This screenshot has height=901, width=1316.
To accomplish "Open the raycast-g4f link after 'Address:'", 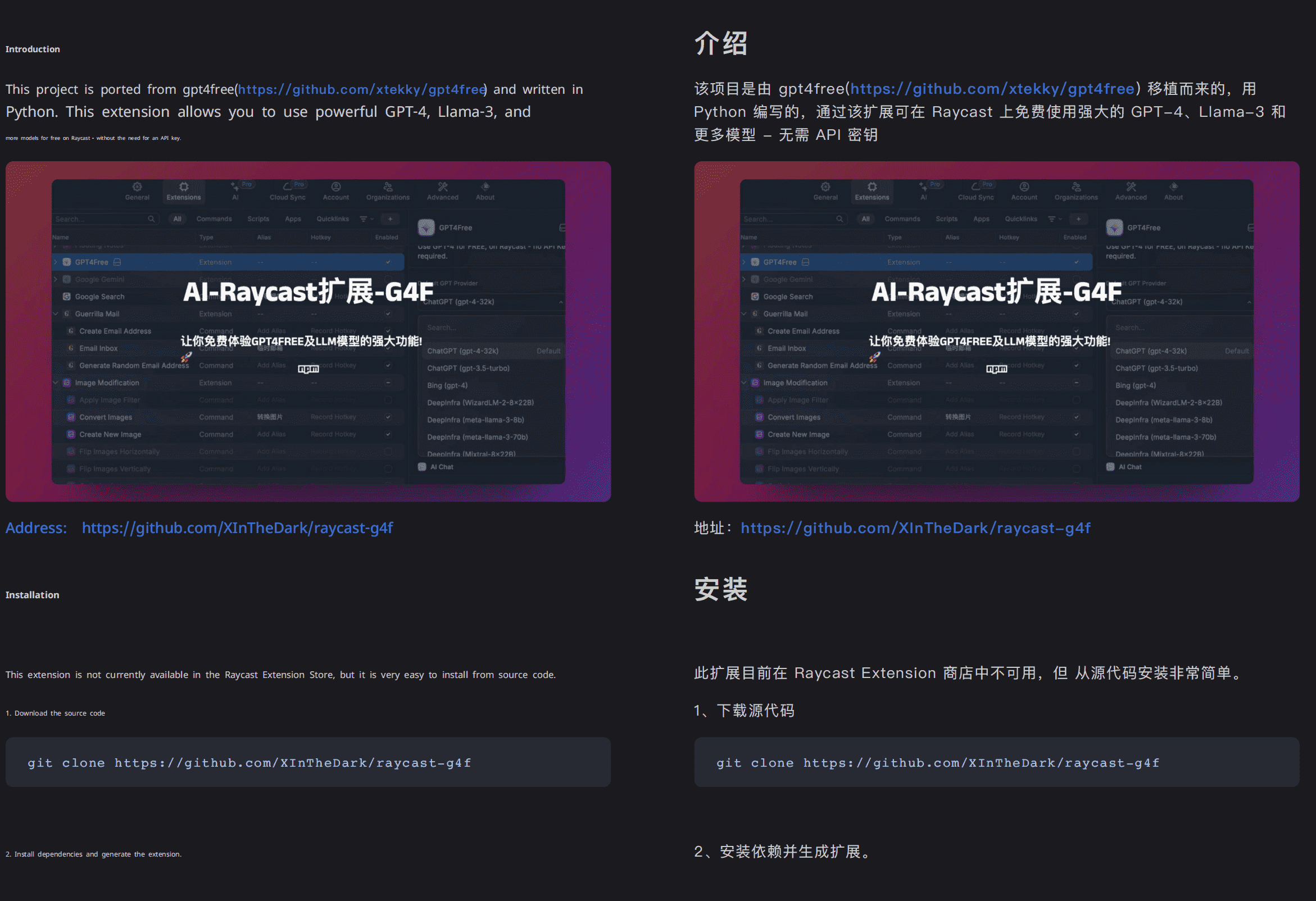I will click(237, 528).
